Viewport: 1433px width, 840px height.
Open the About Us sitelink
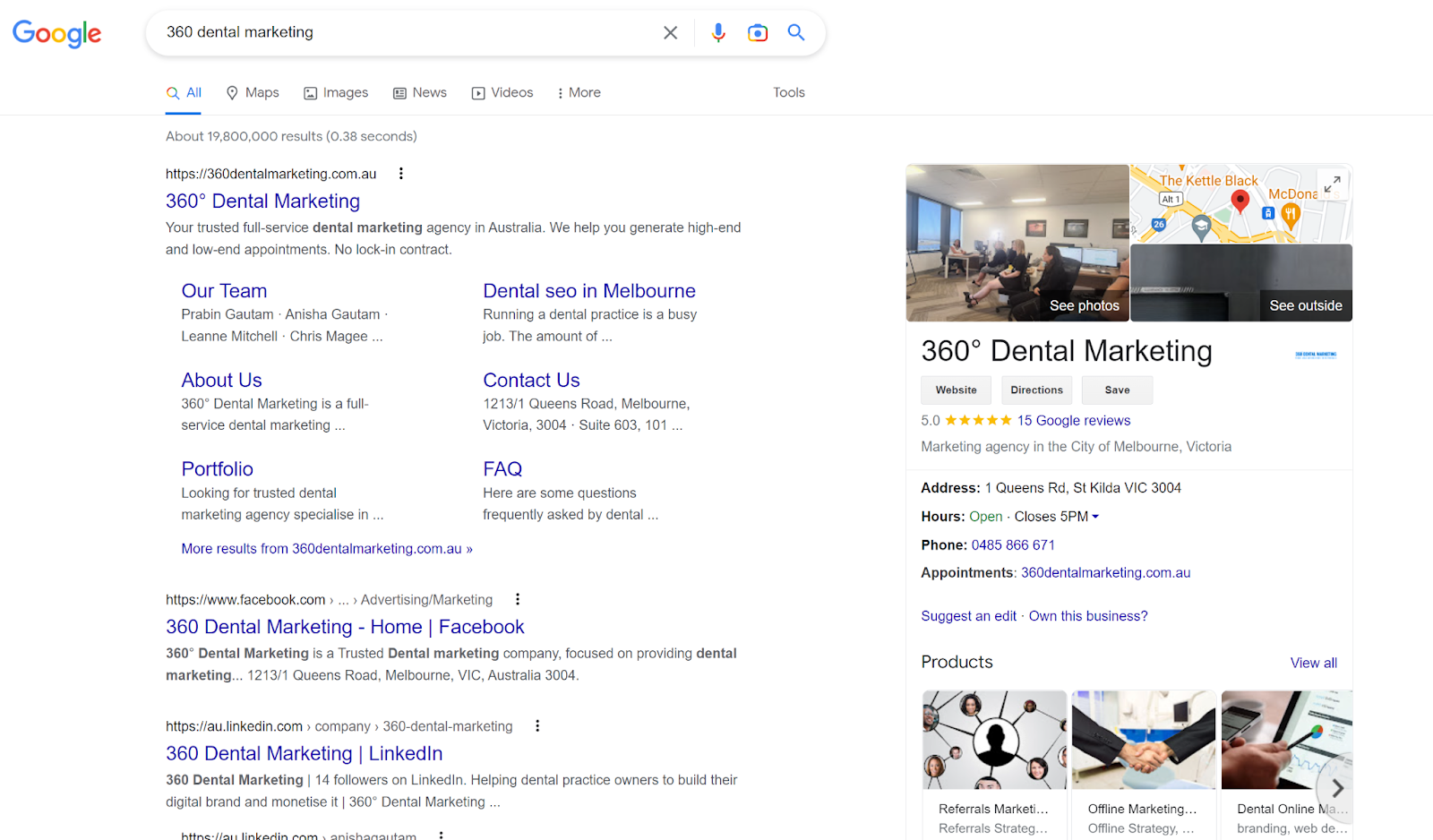(x=221, y=381)
